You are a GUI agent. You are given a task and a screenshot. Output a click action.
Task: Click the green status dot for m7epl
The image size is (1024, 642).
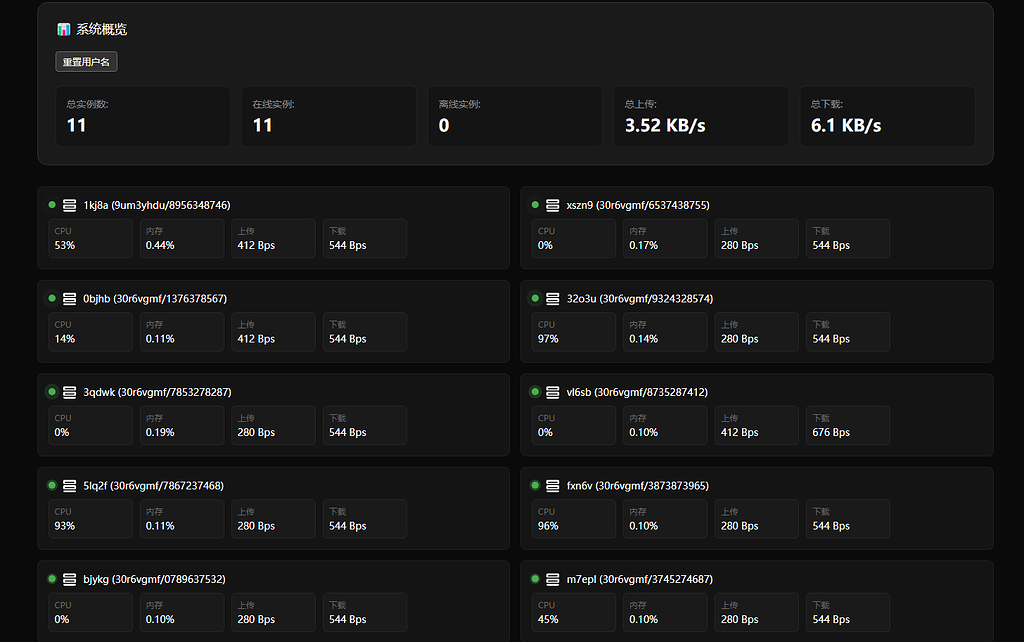tap(535, 578)
